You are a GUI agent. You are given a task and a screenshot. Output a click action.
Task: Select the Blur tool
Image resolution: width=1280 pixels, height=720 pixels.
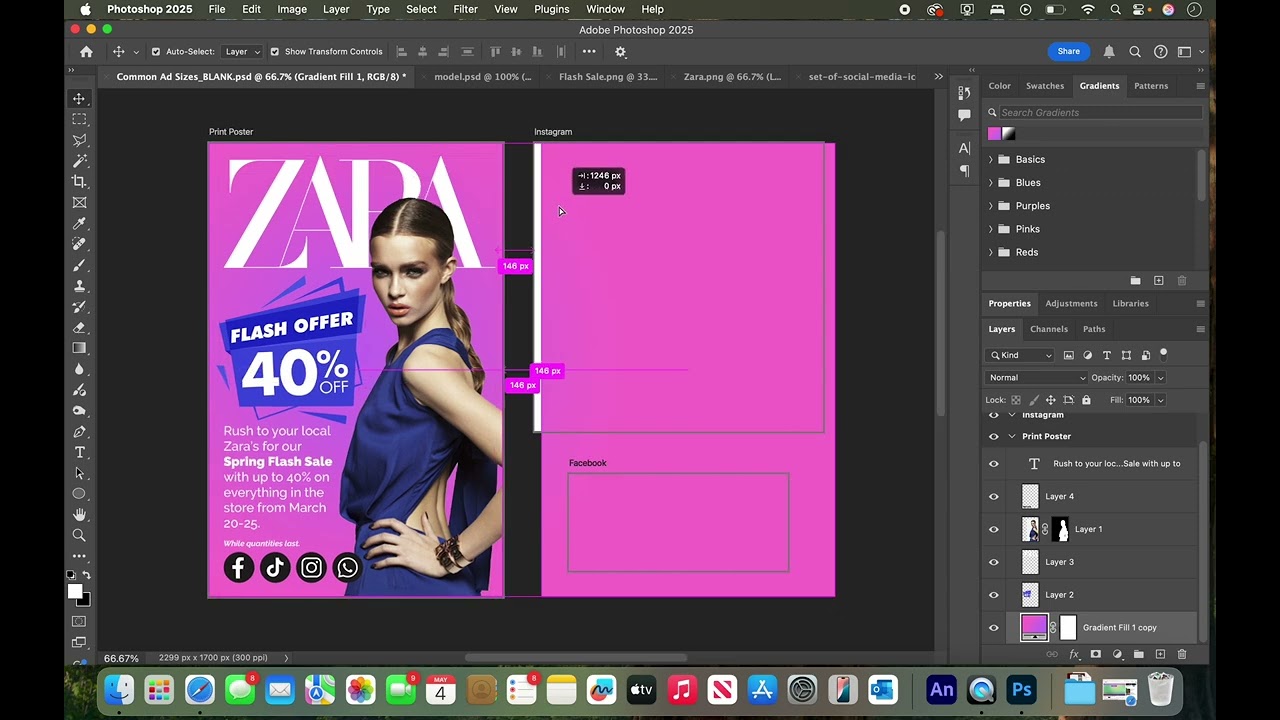(79, 369)
